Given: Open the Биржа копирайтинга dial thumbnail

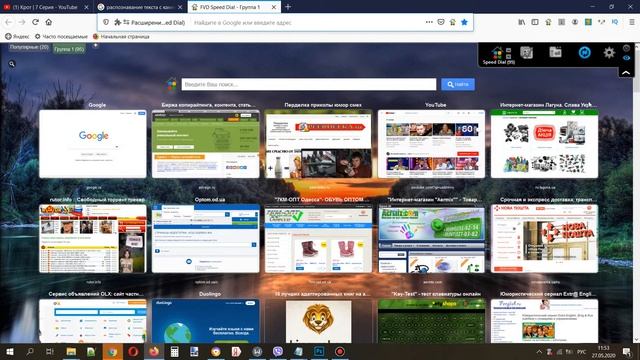Looking at the screenshot, I should coord(206,144).
